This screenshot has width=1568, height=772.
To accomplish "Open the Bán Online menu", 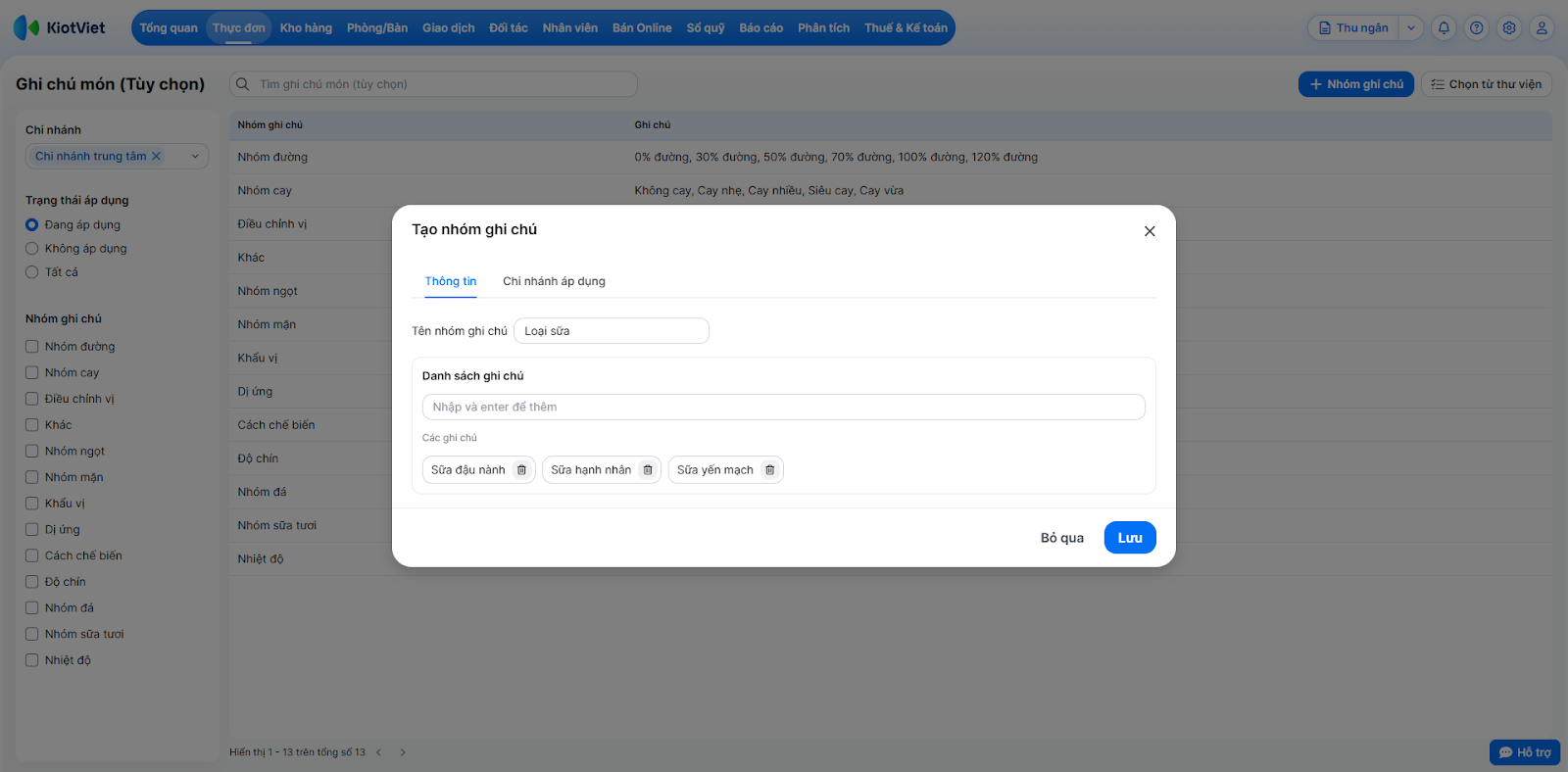I will pos(642,28).
